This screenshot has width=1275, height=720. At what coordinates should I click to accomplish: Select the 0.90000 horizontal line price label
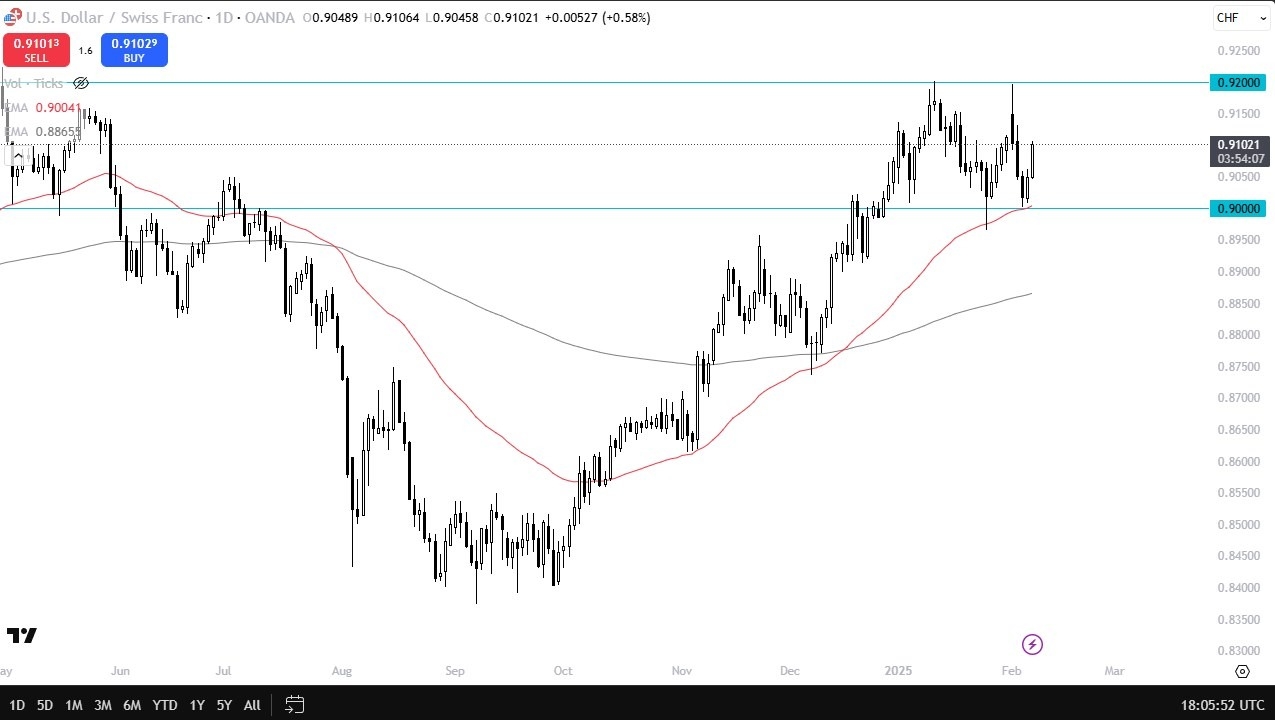click(x=1237, y=208)
